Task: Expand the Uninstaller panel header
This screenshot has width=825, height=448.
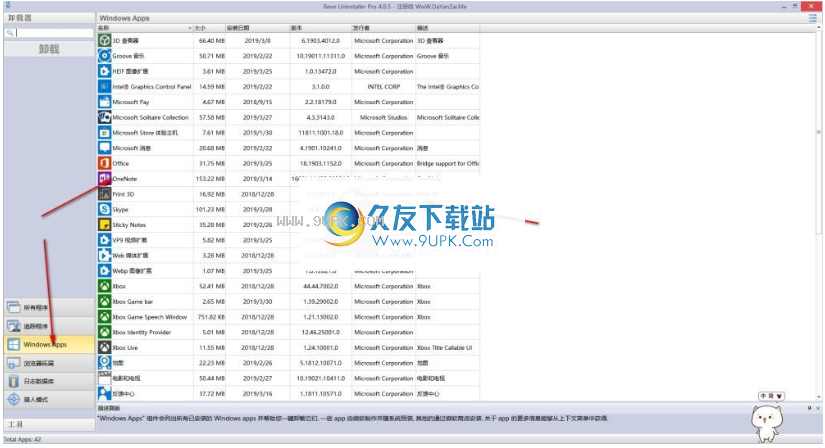Action: coord(49,18)
